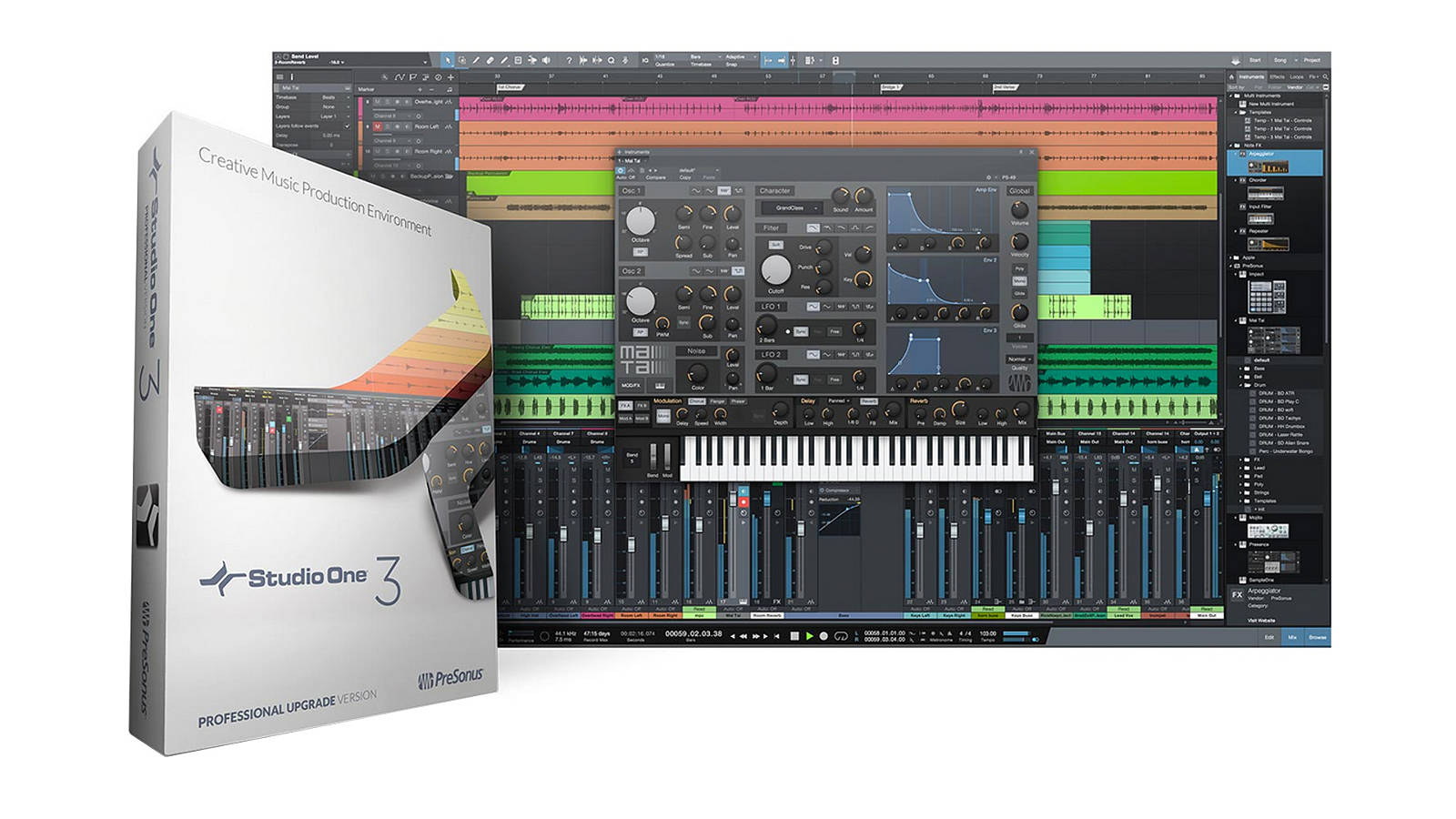Toggle the Mix panel button

[x=1292, y=637]
